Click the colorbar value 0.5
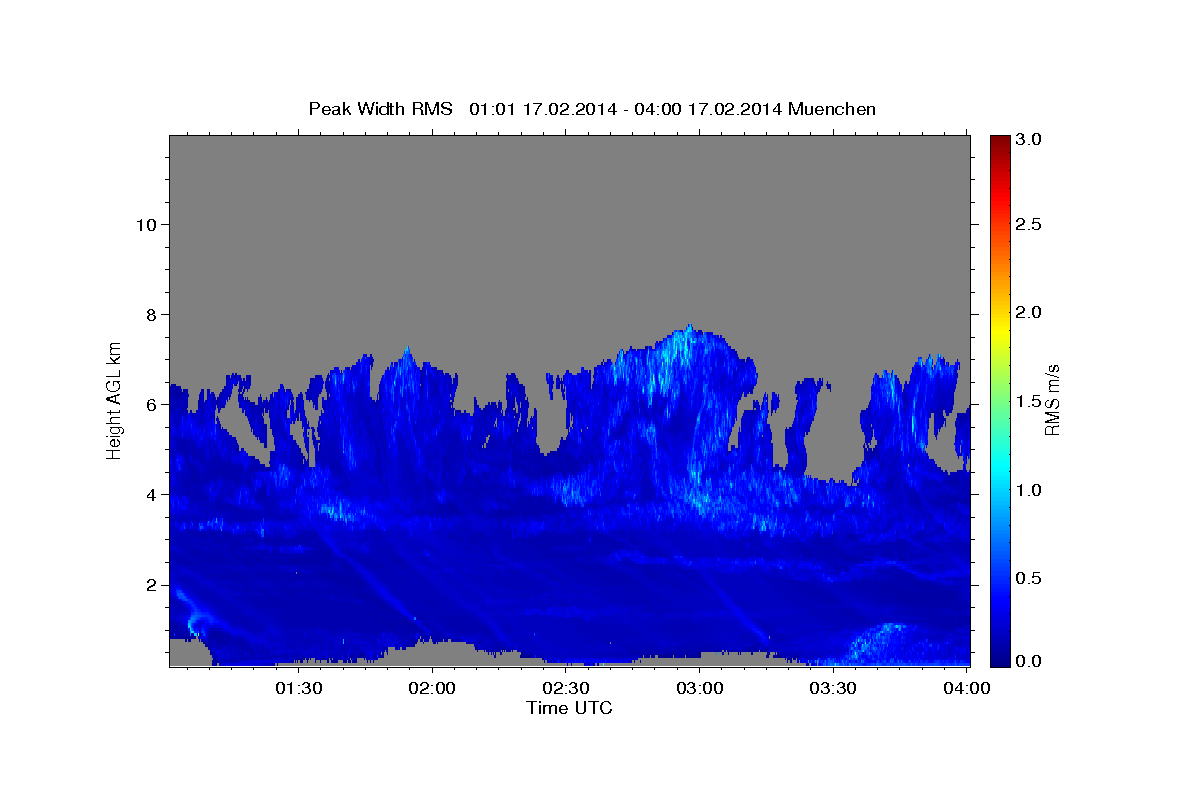The image size is (1200, 800). [x=1030, y=578]
